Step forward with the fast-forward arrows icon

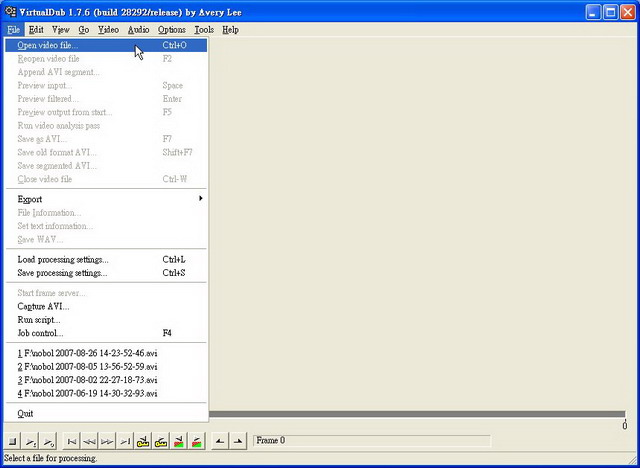click(x=107, y=441)
